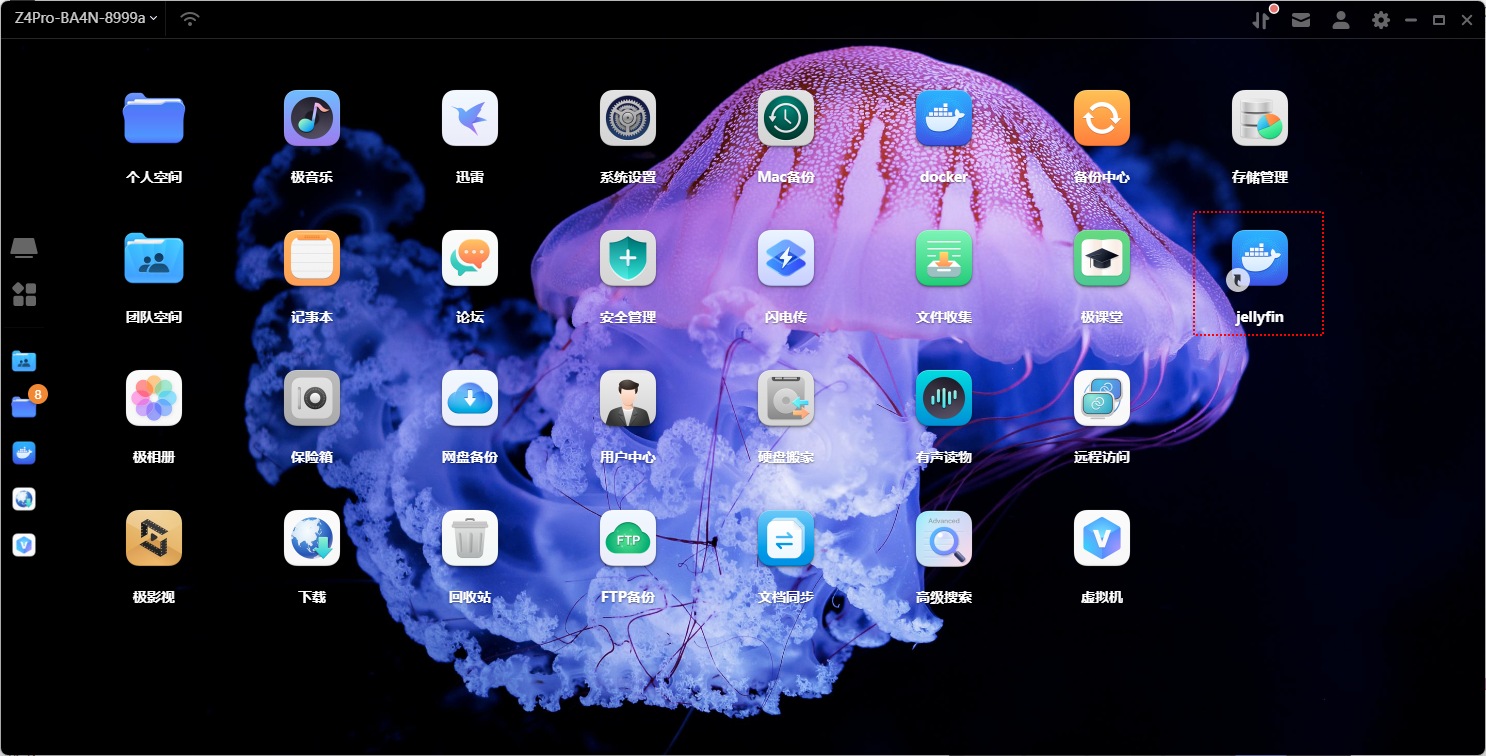Launch the 虚拟机 virtual machine app
The image size is (1486, 756).
point(1102,539)
